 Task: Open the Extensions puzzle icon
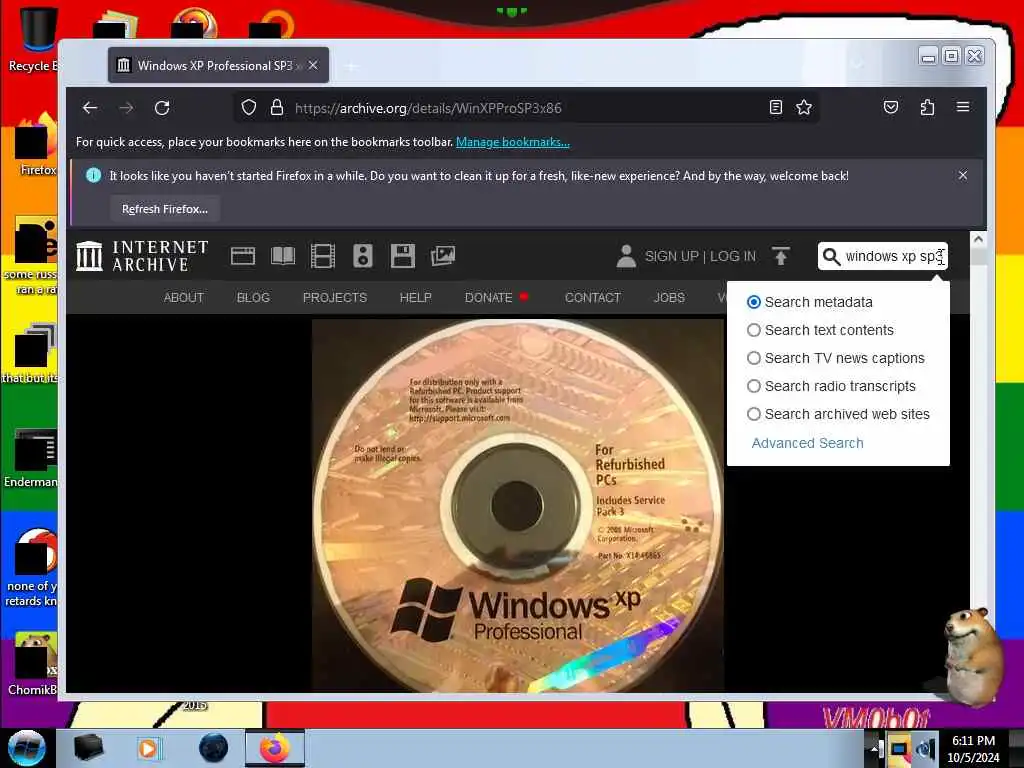927,107
